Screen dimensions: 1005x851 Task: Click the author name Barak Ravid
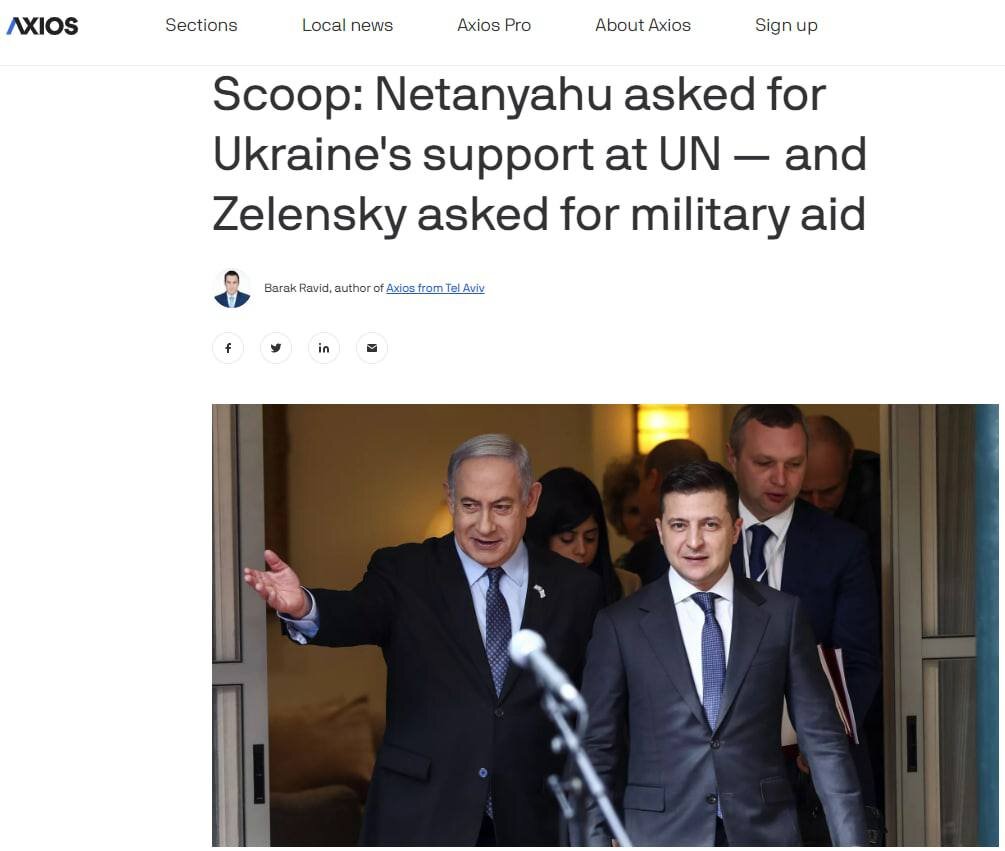coord(296,288)
